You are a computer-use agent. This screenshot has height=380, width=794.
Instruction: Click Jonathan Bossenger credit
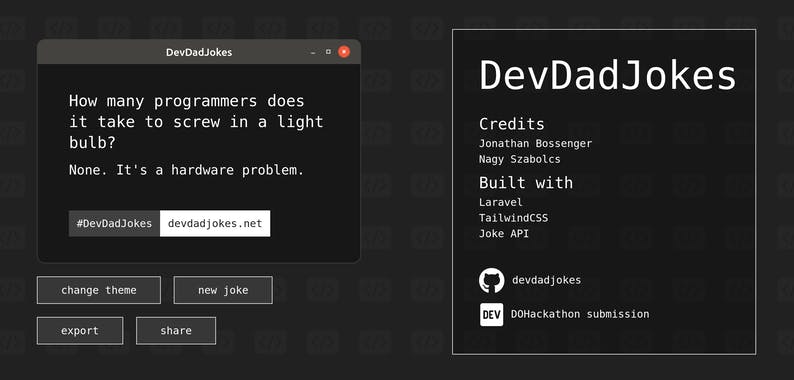point(535,143)
